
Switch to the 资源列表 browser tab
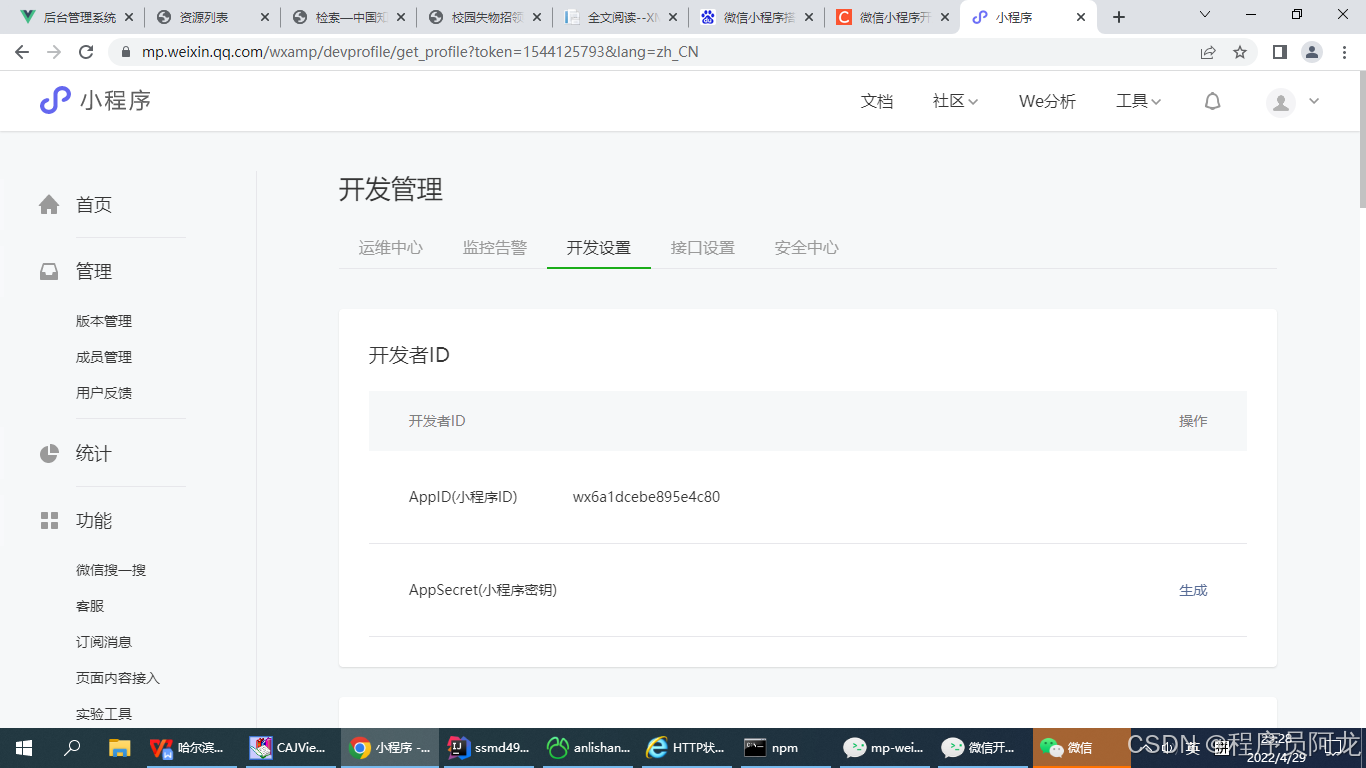point(213,17)
